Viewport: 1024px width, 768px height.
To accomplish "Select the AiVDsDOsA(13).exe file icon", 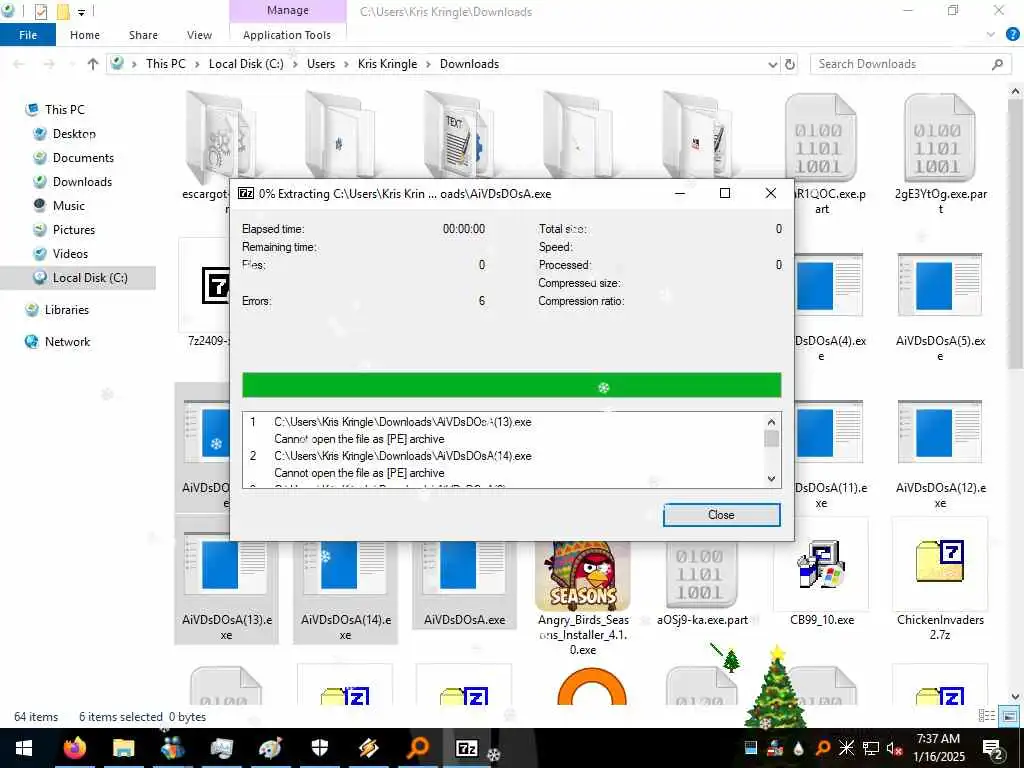I will [x=226, y=564].
